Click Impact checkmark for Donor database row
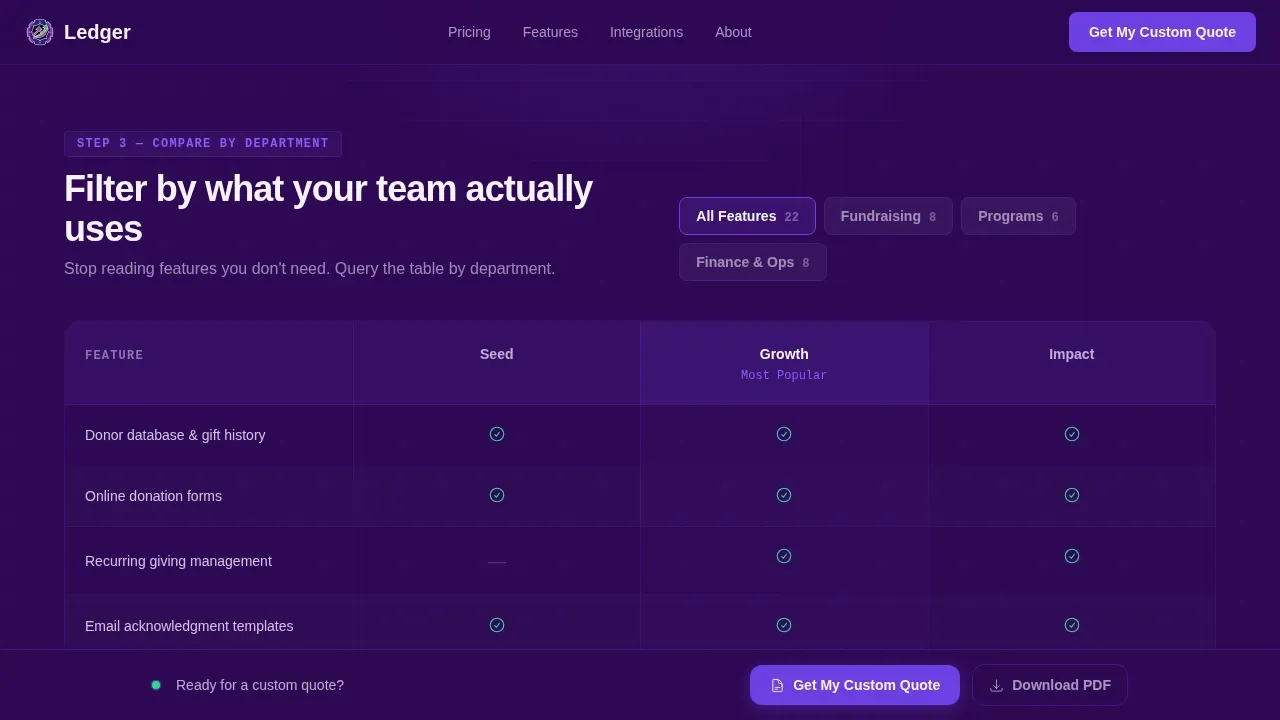The height and width of the screenshot is (720, 1280). (x=1072, y=434)
